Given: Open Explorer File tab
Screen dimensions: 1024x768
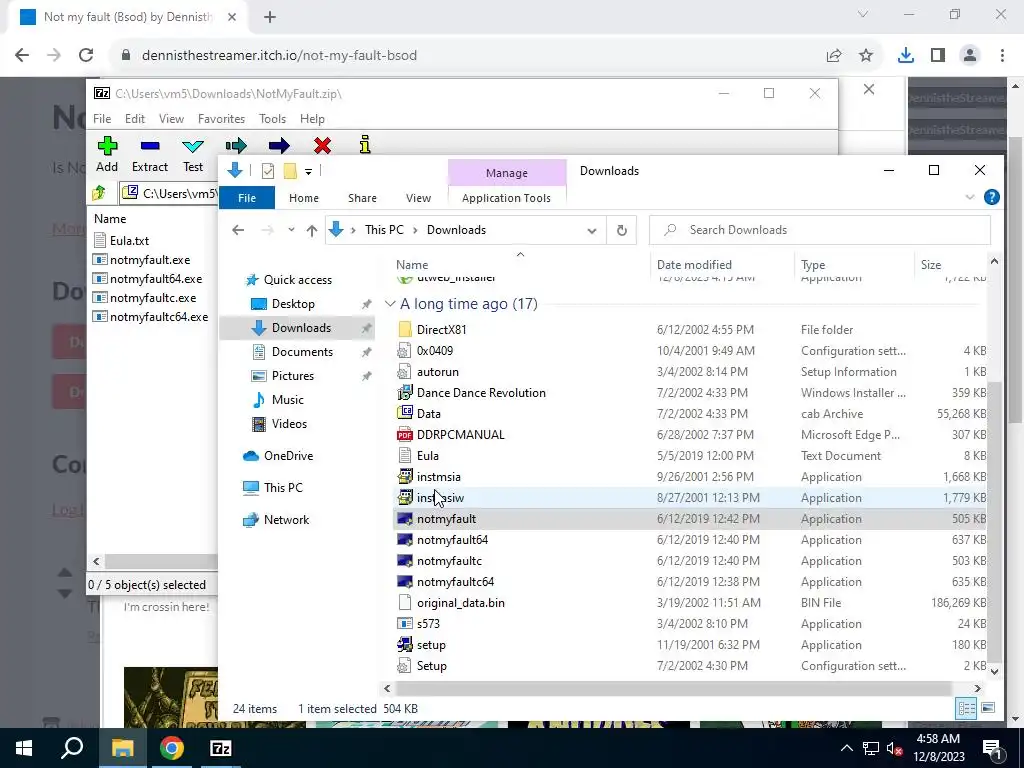Looking at the screenshot, I should point(247,198).
